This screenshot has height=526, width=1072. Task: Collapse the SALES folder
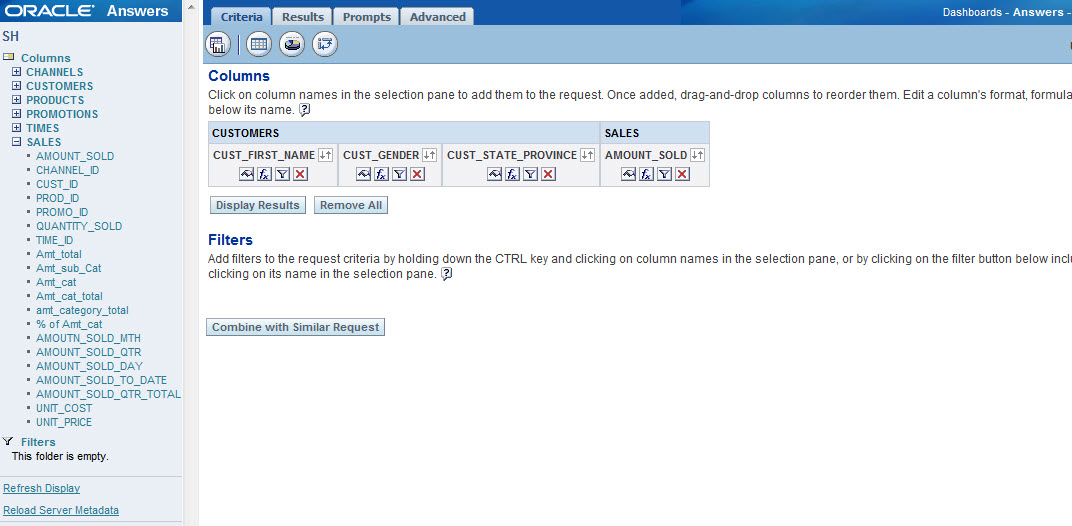(16, 142)
